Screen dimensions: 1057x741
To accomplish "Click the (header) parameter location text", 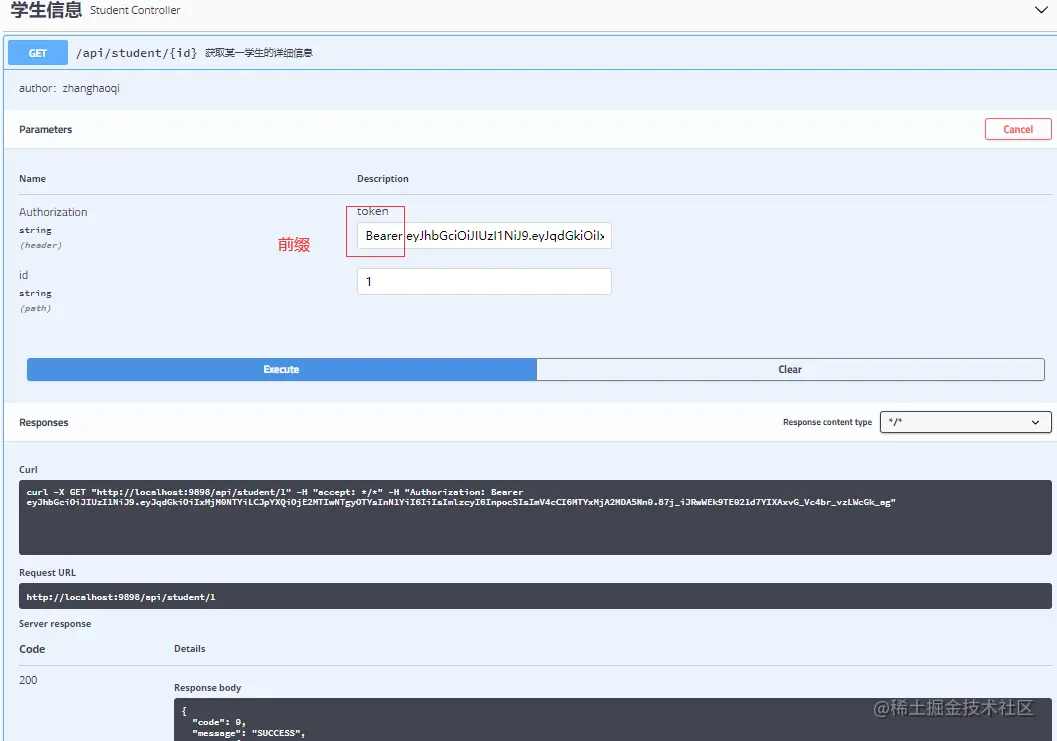I will [x=40, y=245].
